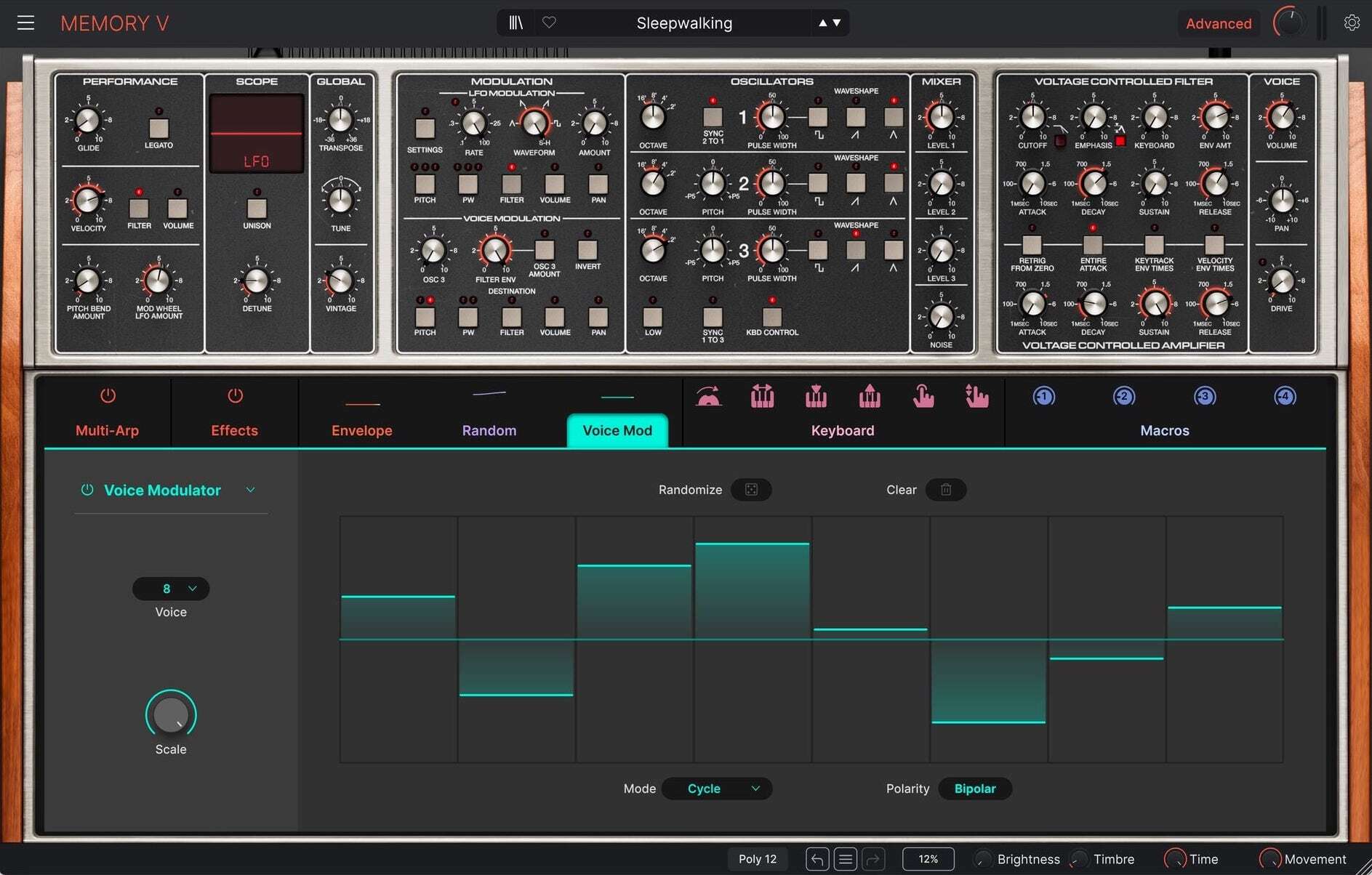Select Macro 2 icon

click(x=1124, y=397)
